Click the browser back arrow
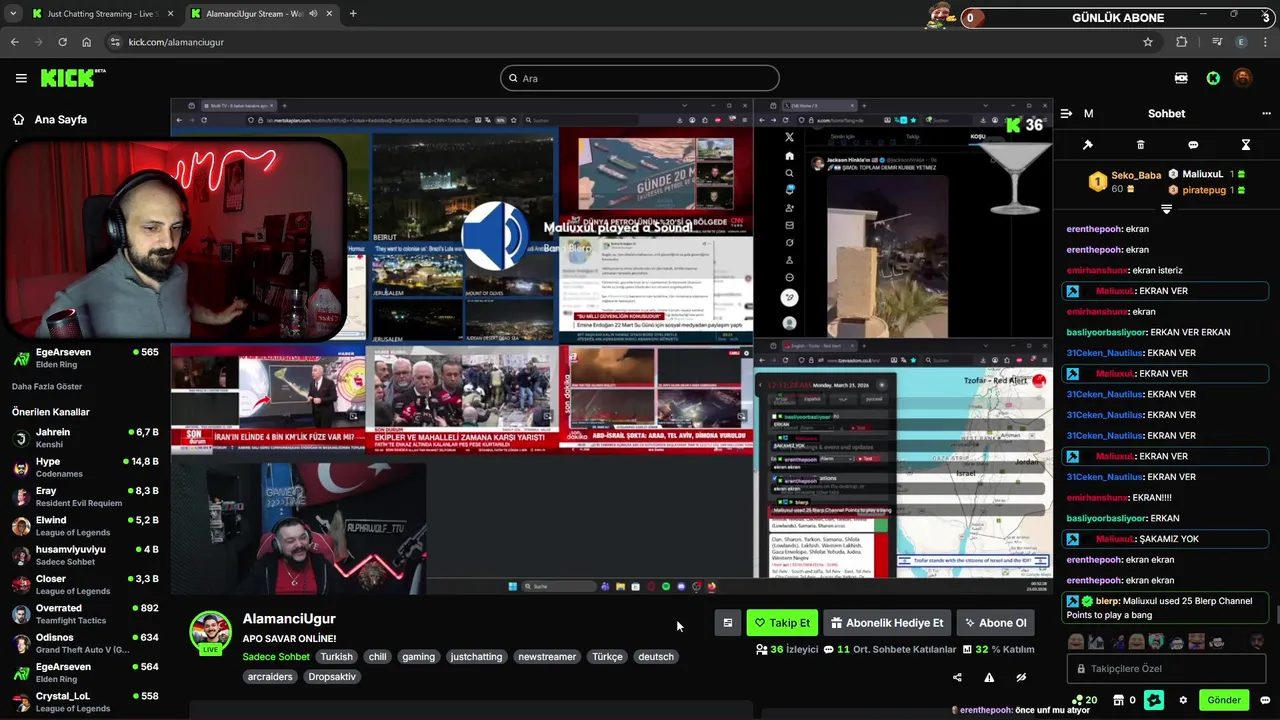Viewport: 1280px width, 720px height. (14, 42)
